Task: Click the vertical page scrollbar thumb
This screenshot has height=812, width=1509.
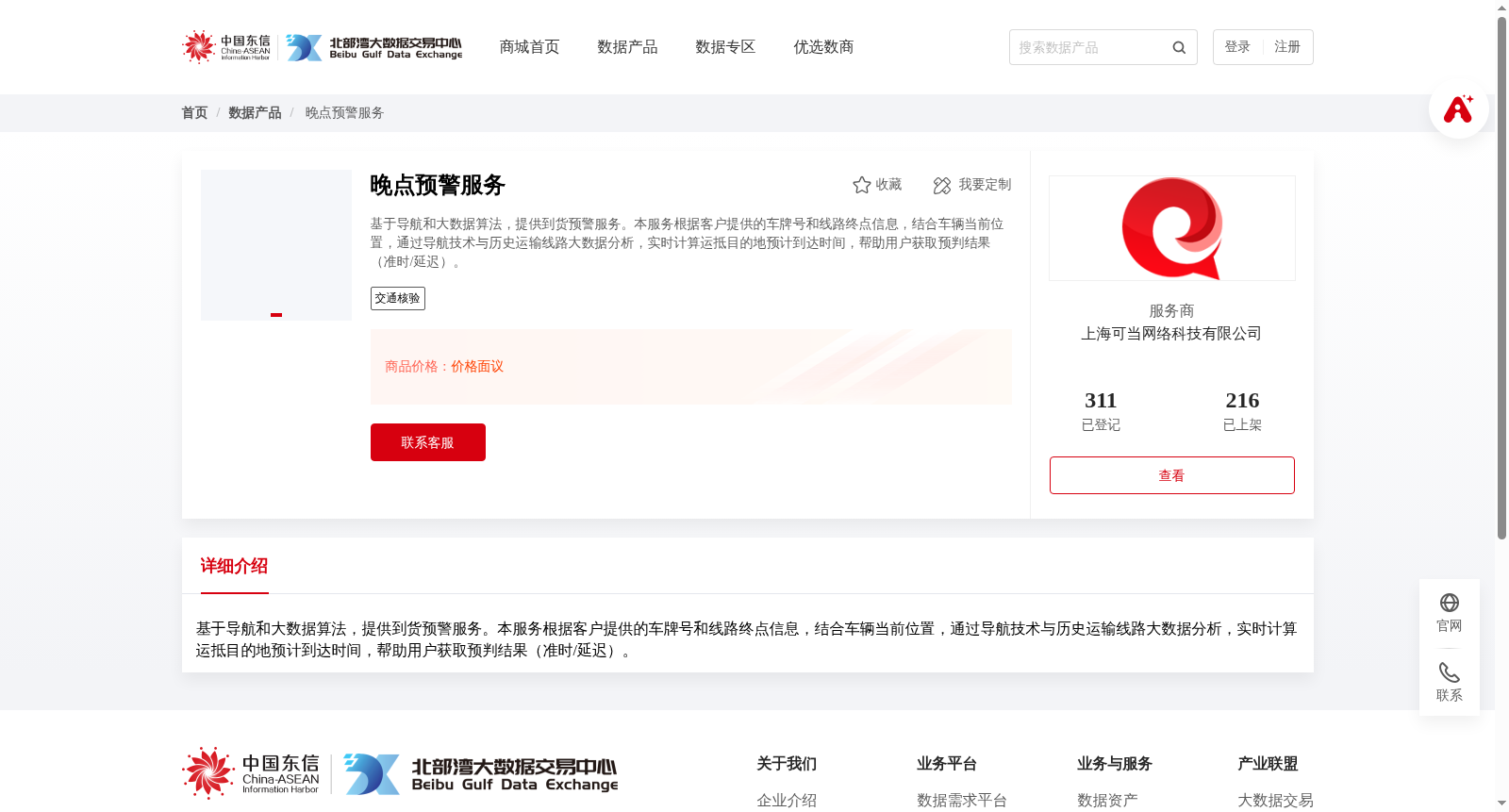Action: pyautogui.click(x=1501, y=278)
